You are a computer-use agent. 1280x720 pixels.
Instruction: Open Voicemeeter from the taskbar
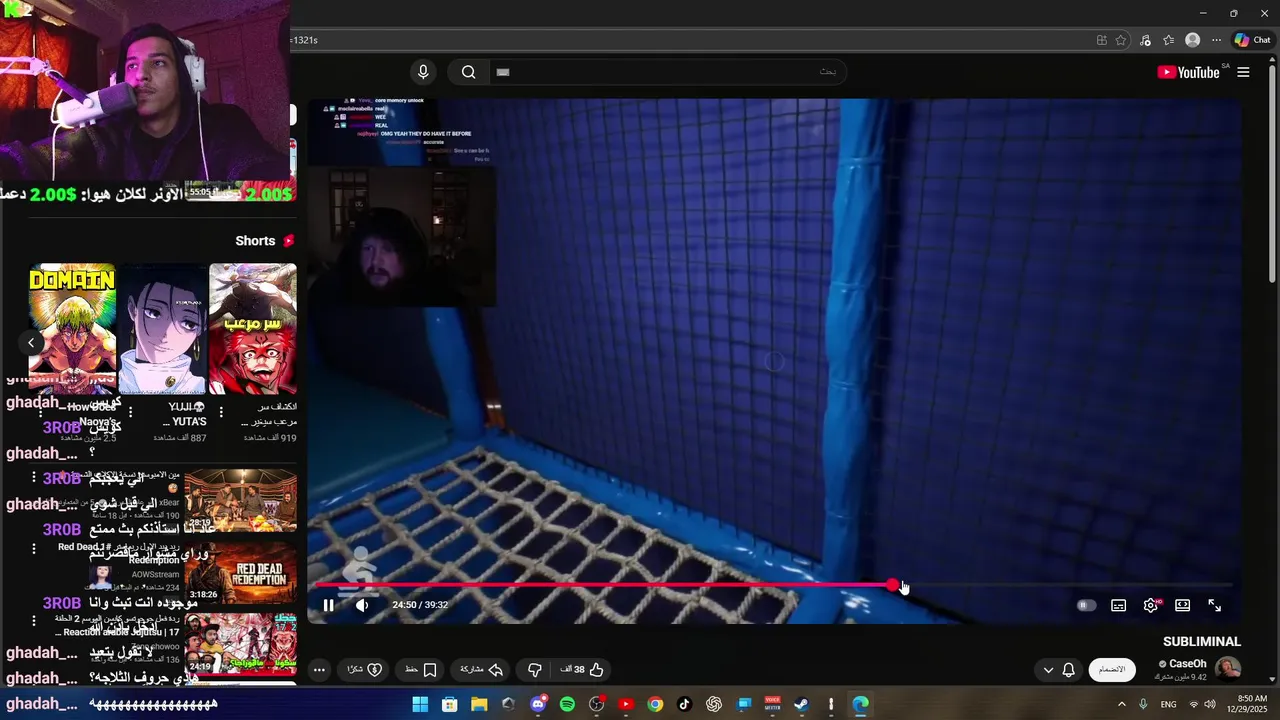click(772, 704)
